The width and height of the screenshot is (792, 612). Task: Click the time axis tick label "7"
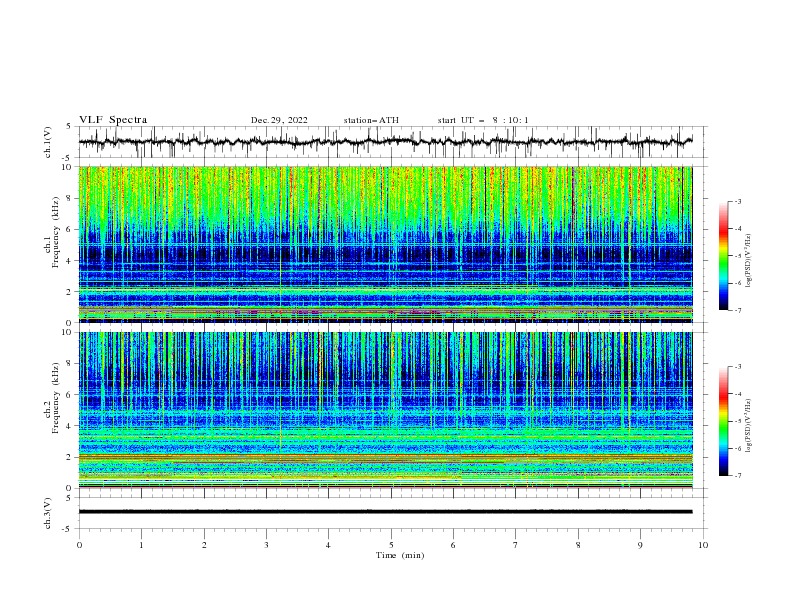click(x=516, y=545)
